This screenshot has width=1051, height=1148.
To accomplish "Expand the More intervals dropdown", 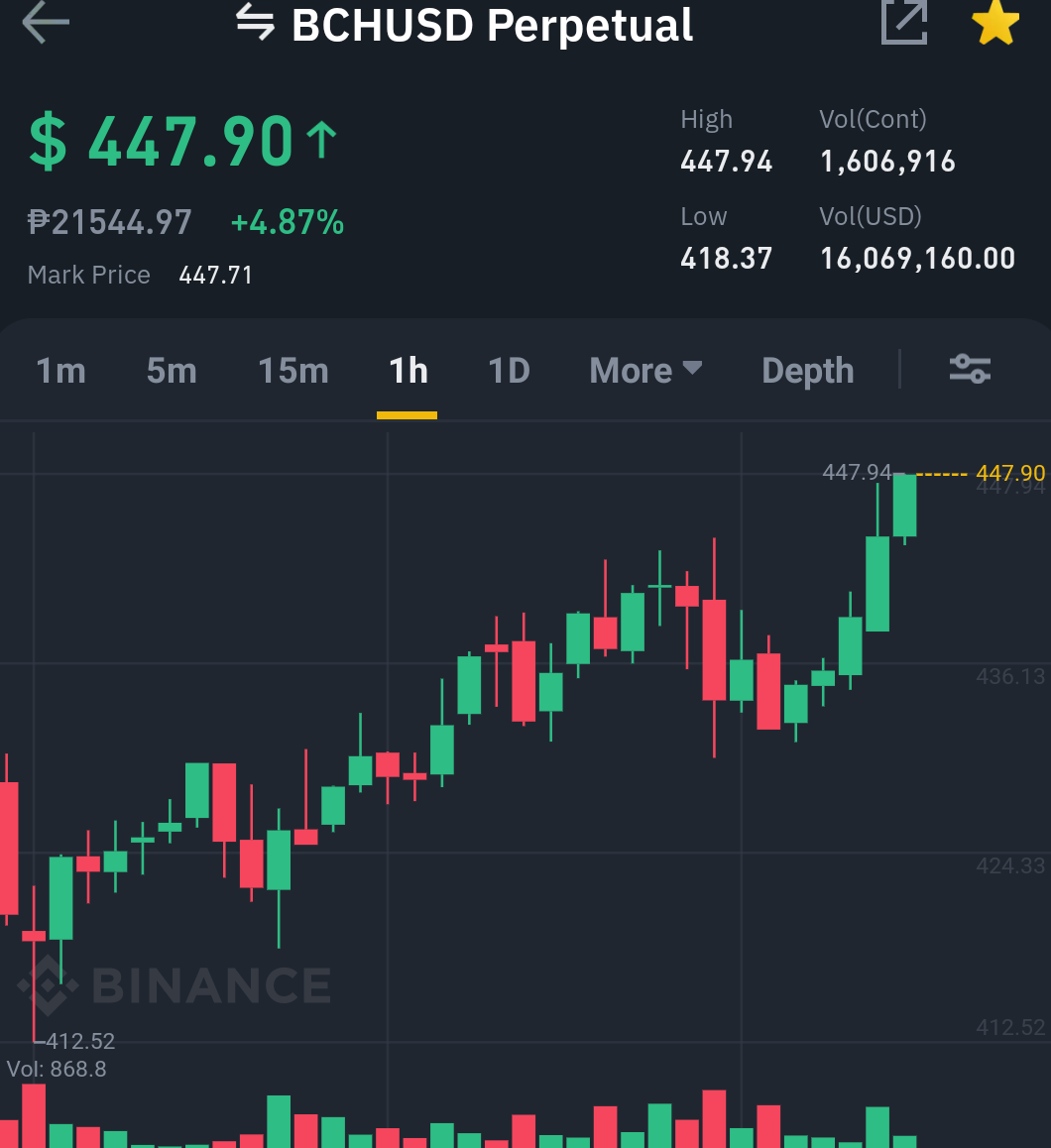I will pyautogui.click(x=645, y=371).
